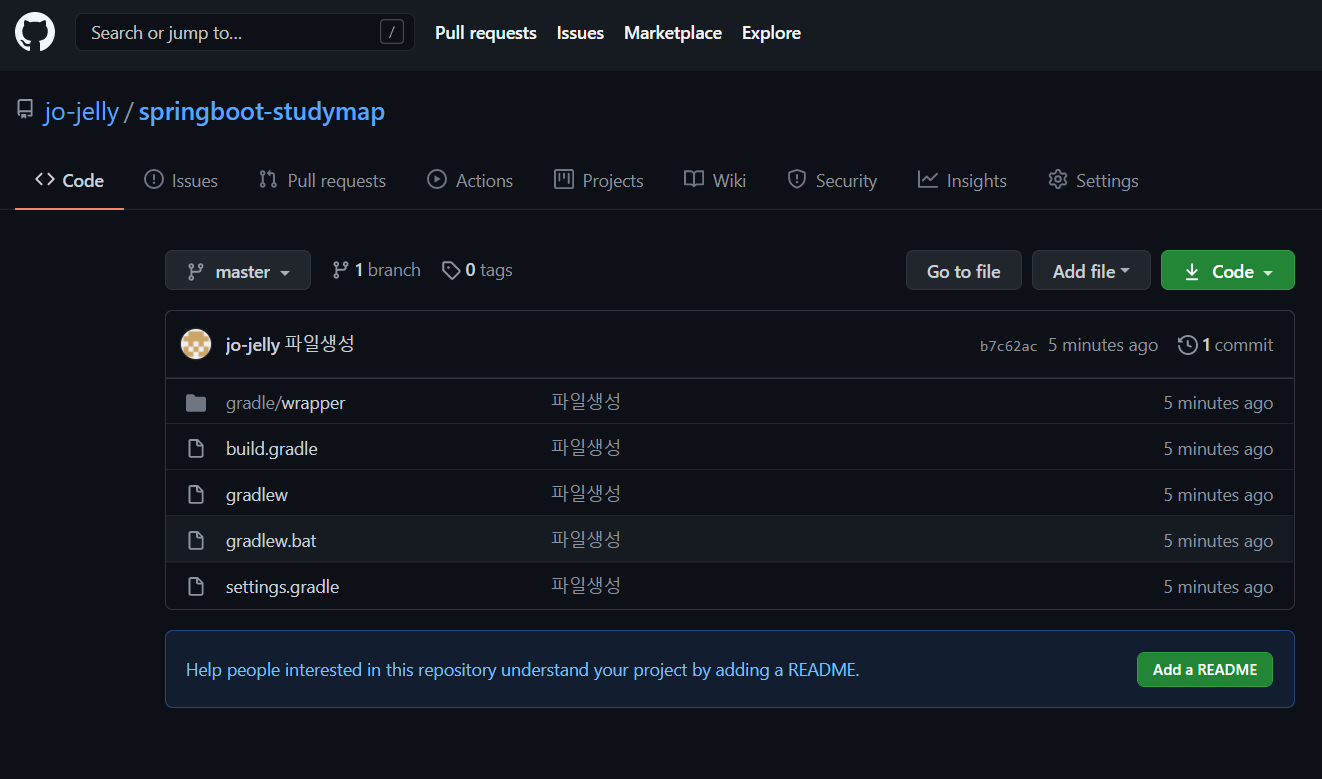Click the 1 branch link

[376, 270]
